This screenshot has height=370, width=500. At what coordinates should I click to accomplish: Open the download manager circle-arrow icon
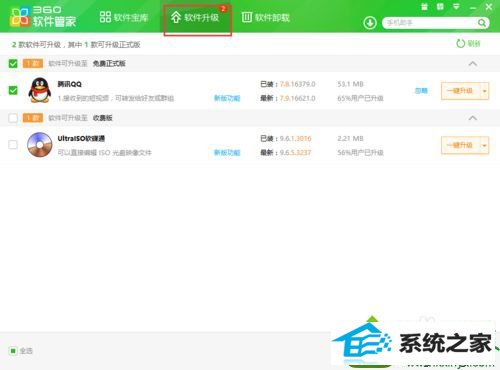[370, 23]
